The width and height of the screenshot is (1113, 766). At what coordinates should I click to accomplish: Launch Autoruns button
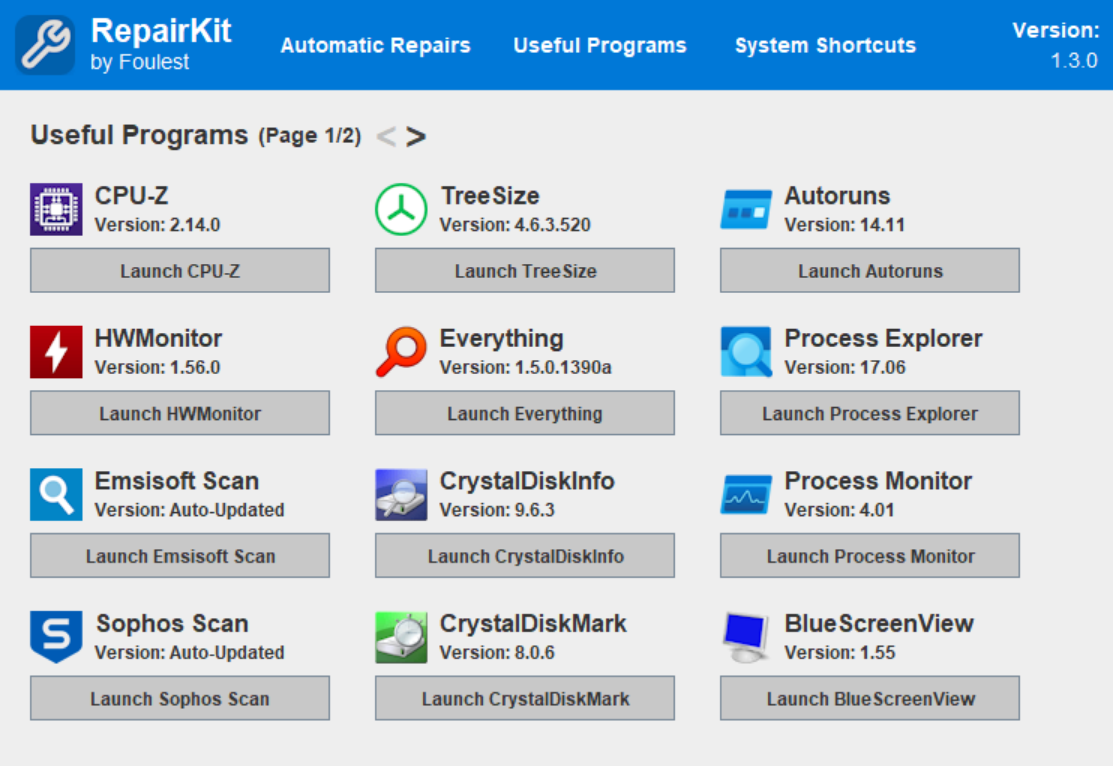(870, 270)
